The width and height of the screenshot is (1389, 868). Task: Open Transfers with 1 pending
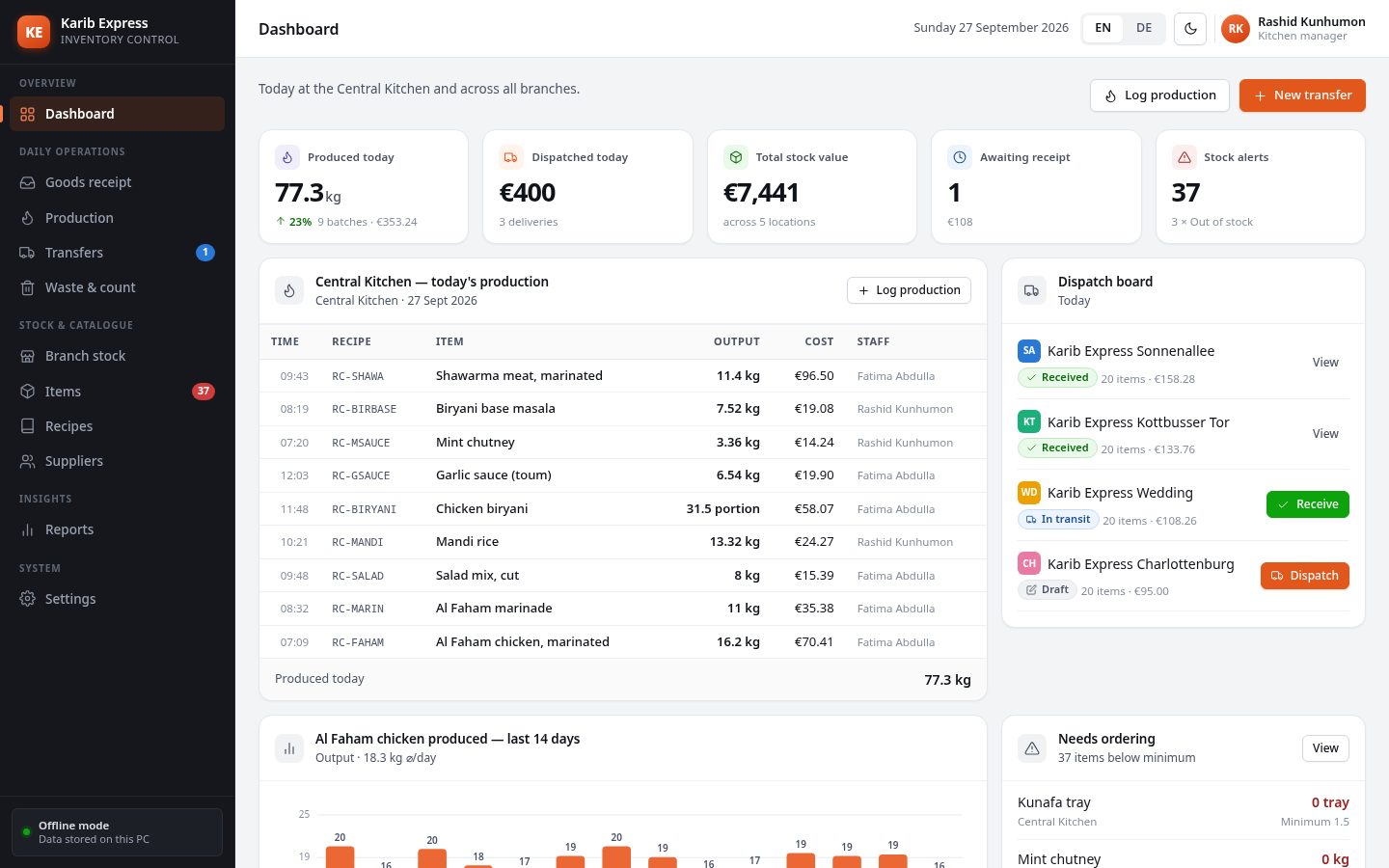click(117, 253)
